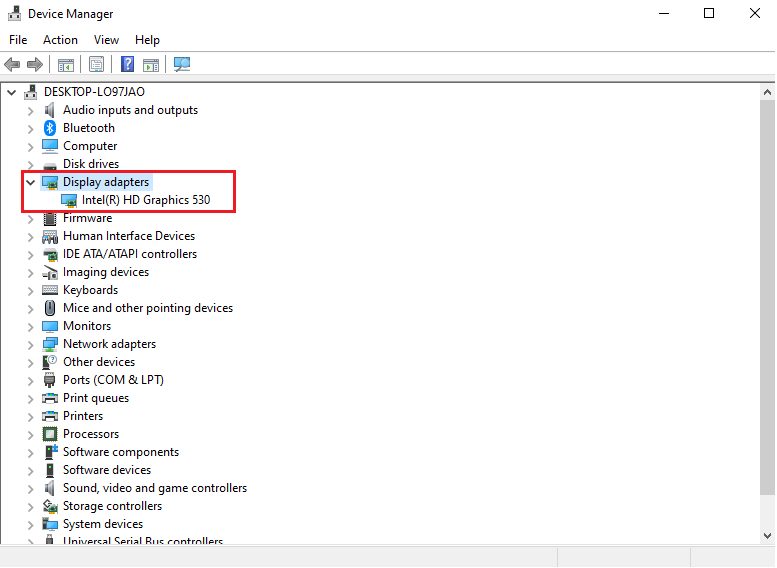Click the Software components puzzle icon

(x=51, y=452)
